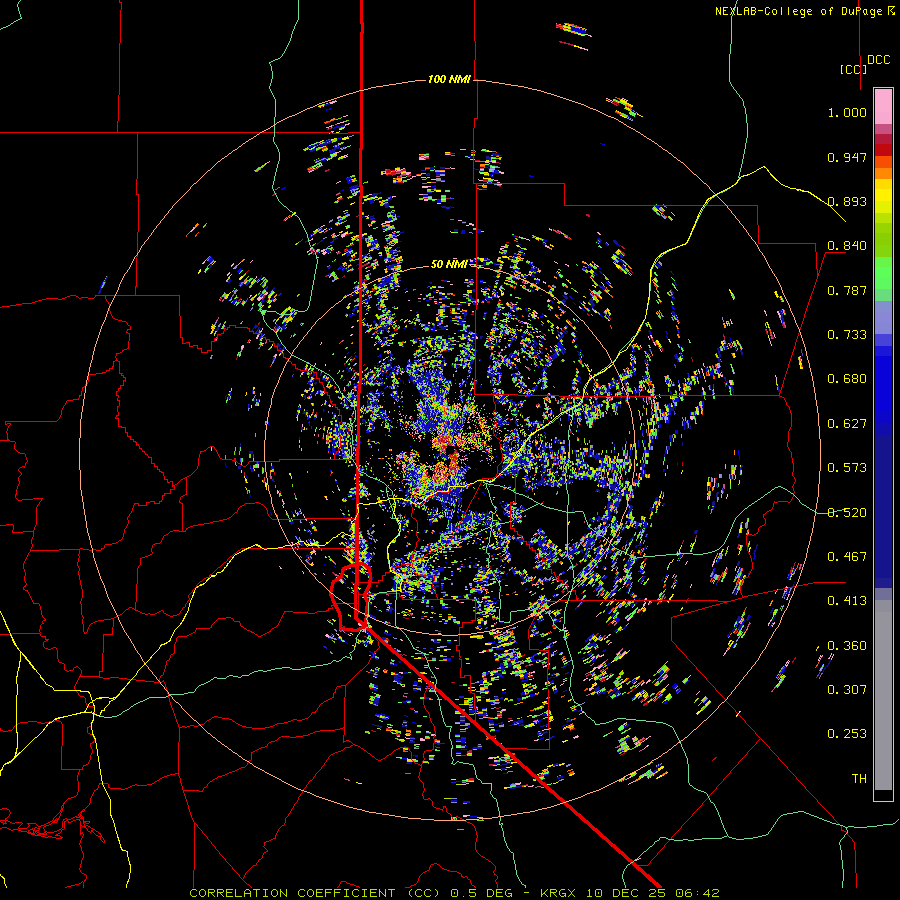
Task: Click the 0.307 color scale value
Action: click(x=847, y=690)
